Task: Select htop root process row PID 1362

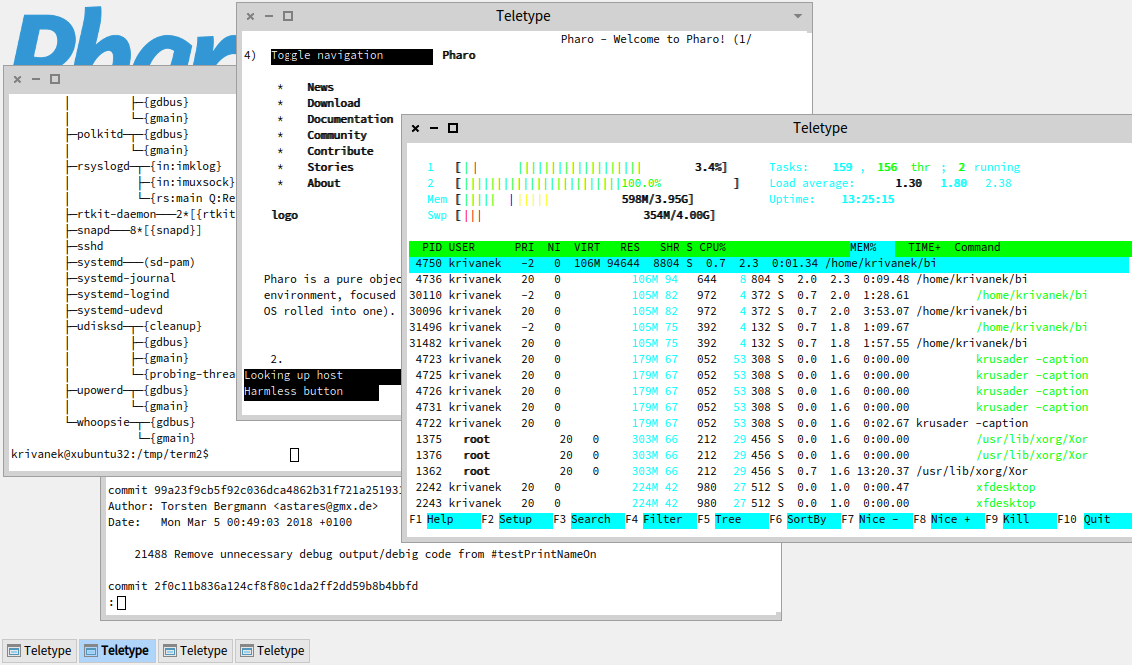Action: (768, 471)
